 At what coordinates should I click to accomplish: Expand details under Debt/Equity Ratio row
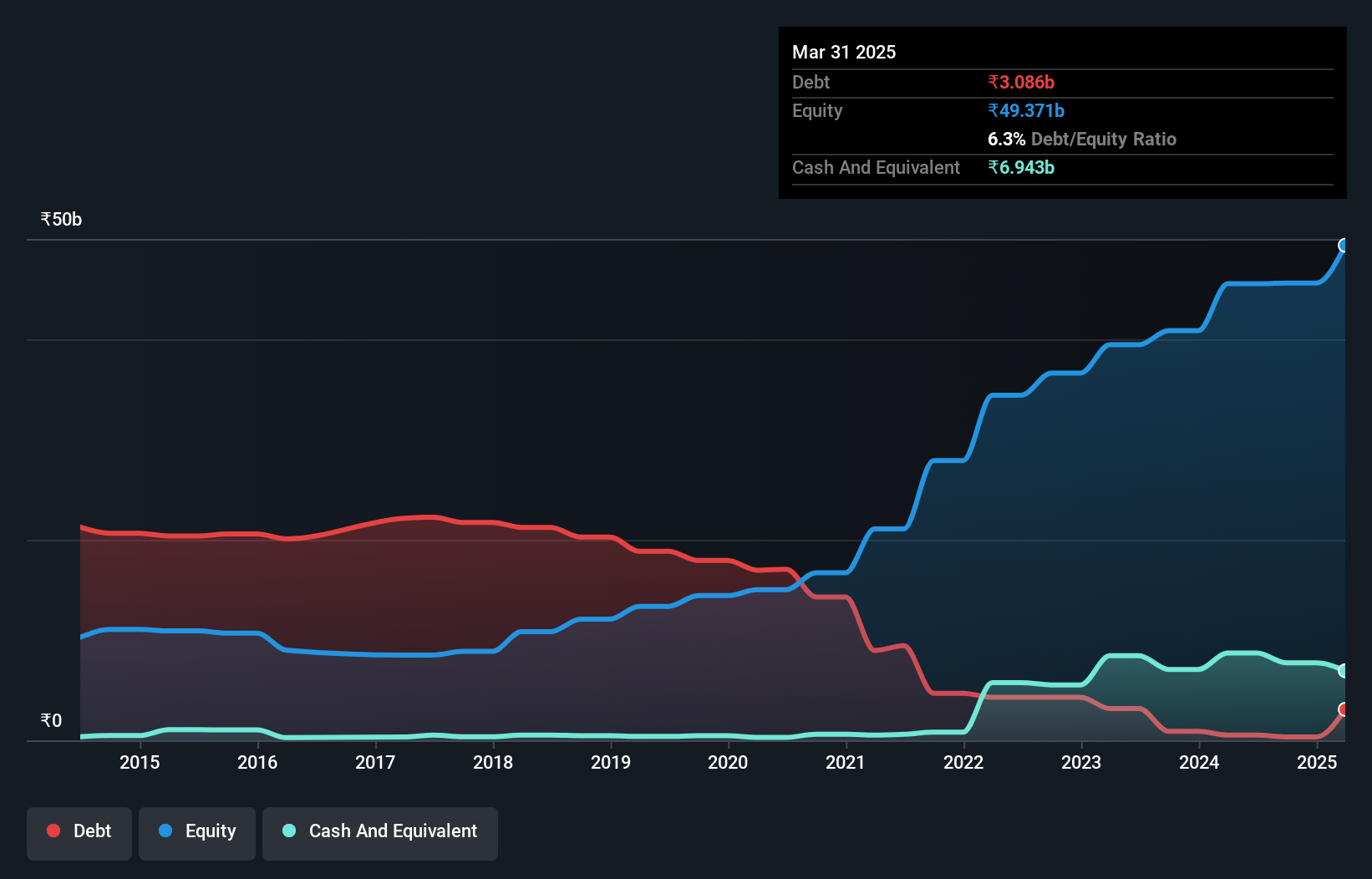(1082, 139)
